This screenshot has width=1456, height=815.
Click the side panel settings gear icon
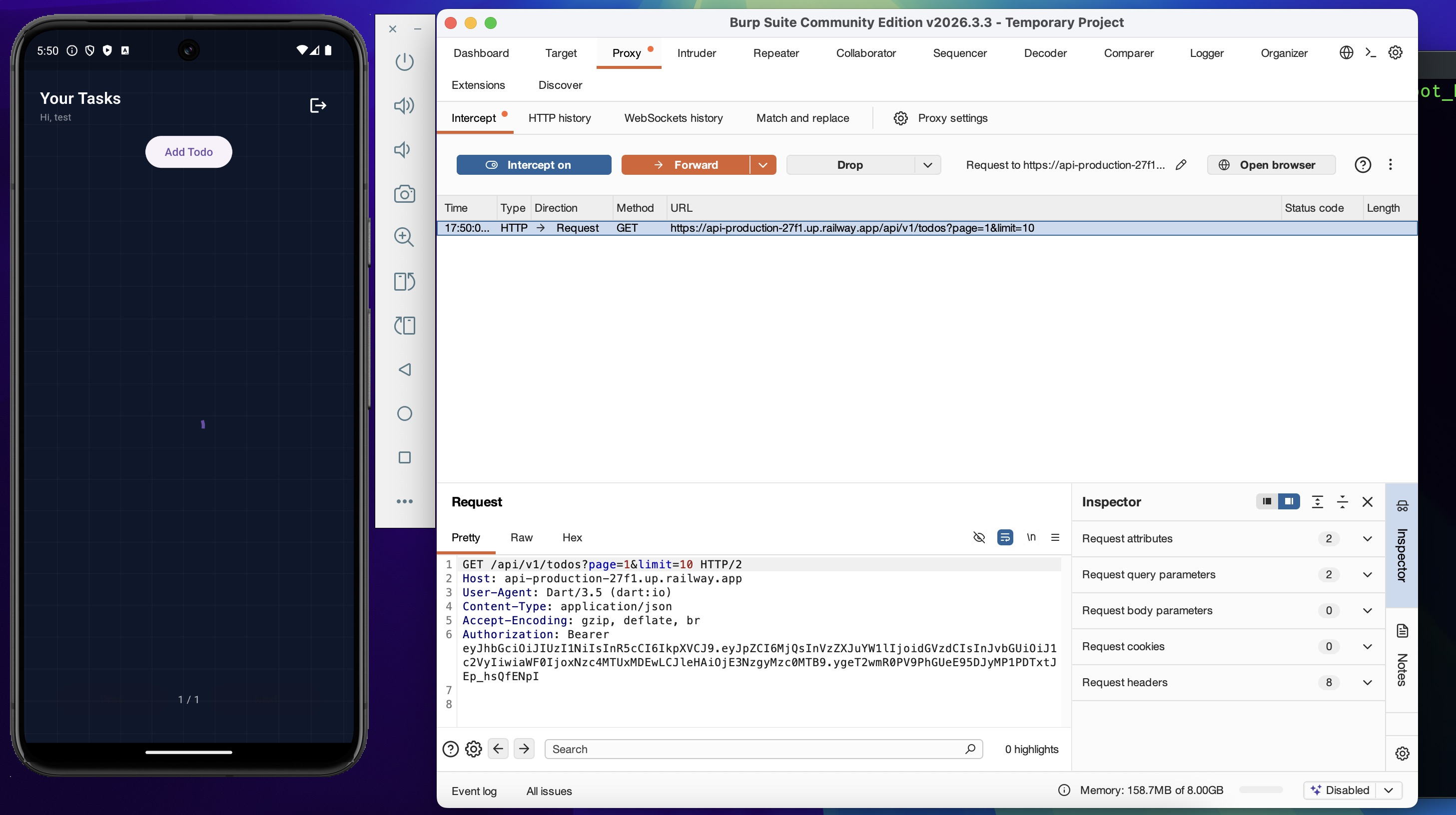click(1403, 754)
